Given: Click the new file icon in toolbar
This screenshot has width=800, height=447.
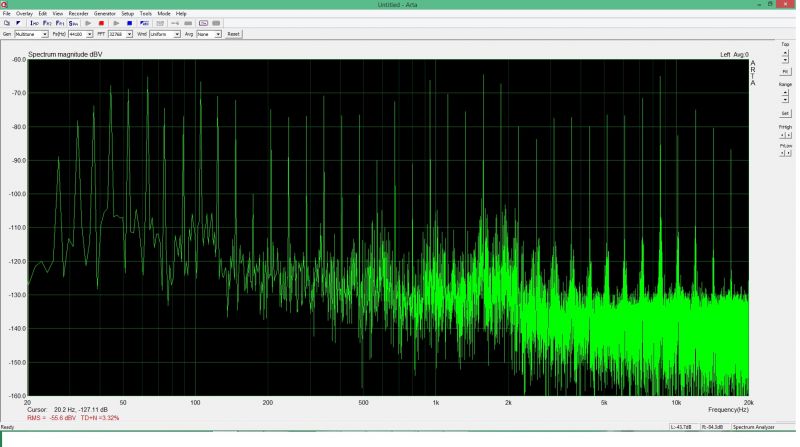Looking at the screenshot, I should click(6, 22).
